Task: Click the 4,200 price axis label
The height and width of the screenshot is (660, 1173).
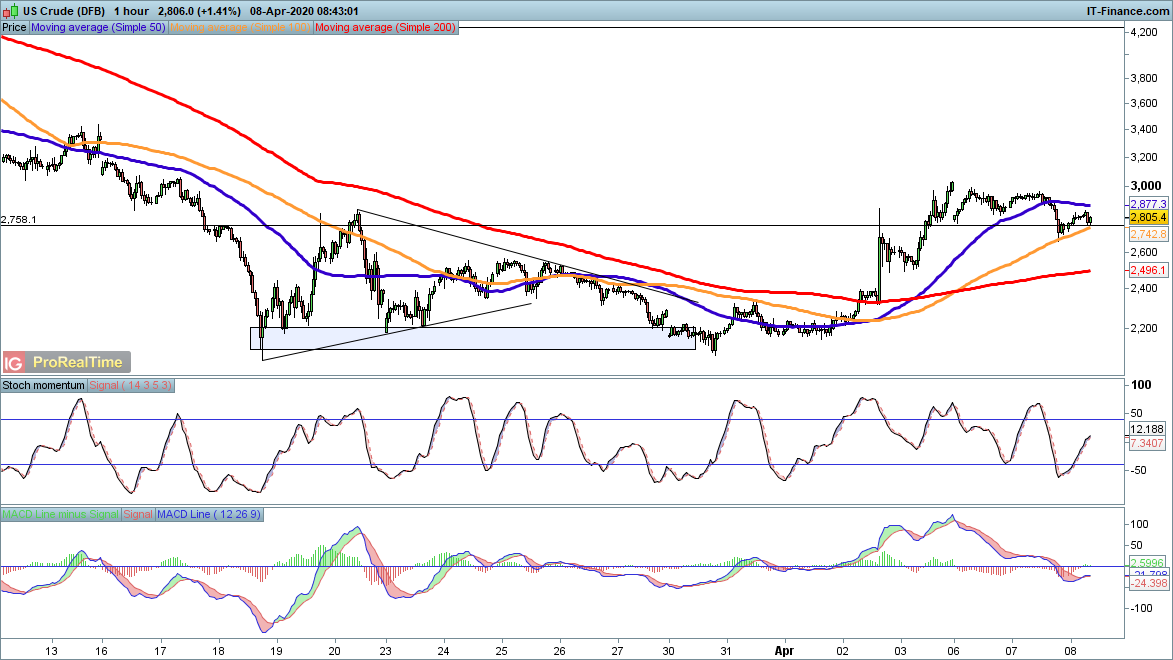Action: [1145, 32]
